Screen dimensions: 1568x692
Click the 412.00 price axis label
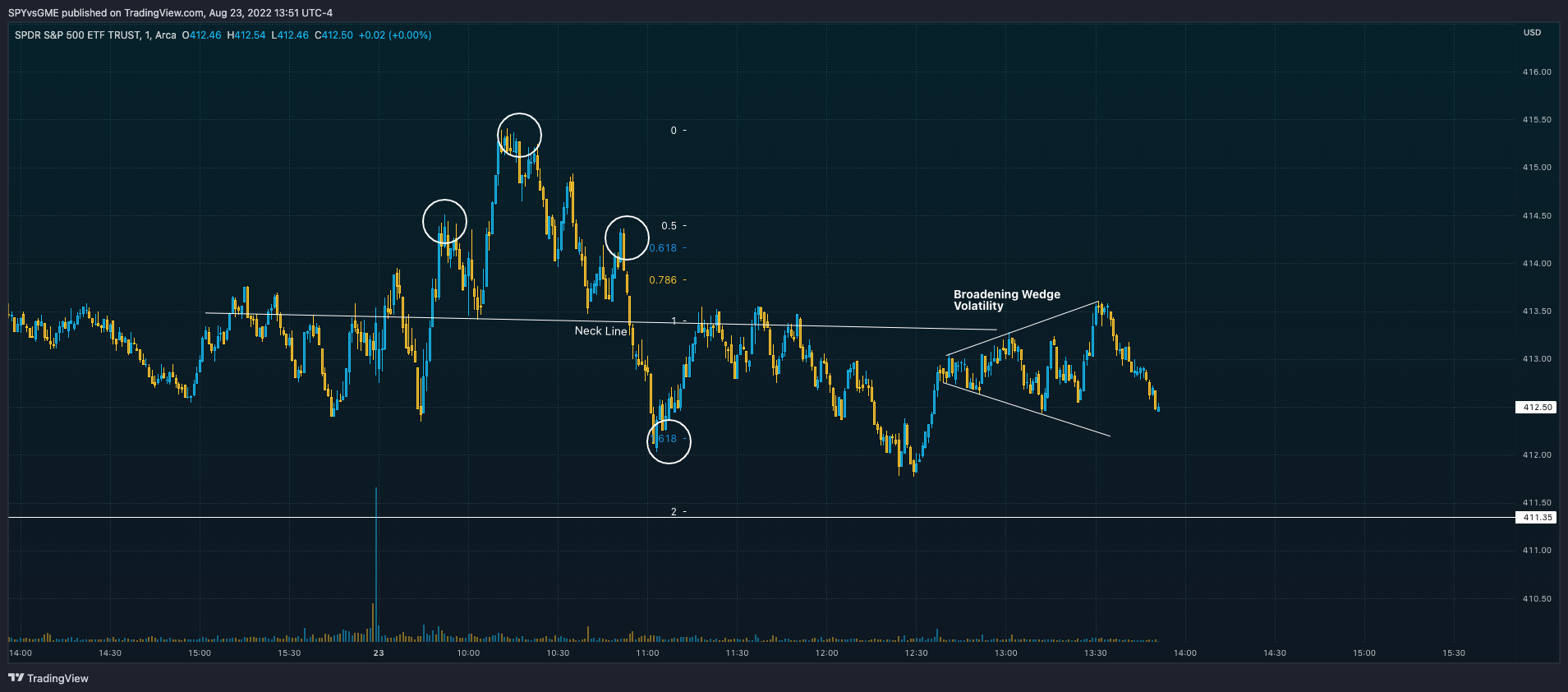point(1537,455)
